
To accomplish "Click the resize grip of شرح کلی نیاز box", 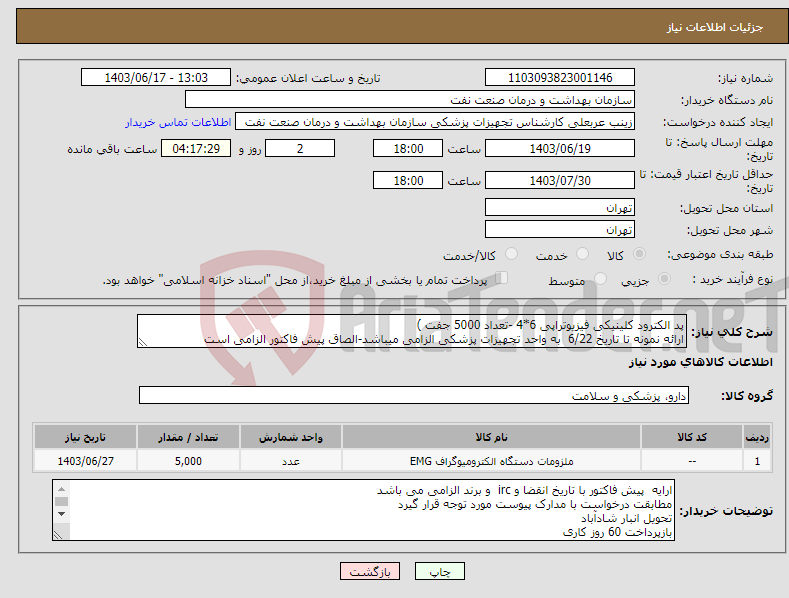I will click(x=143, y=342).
